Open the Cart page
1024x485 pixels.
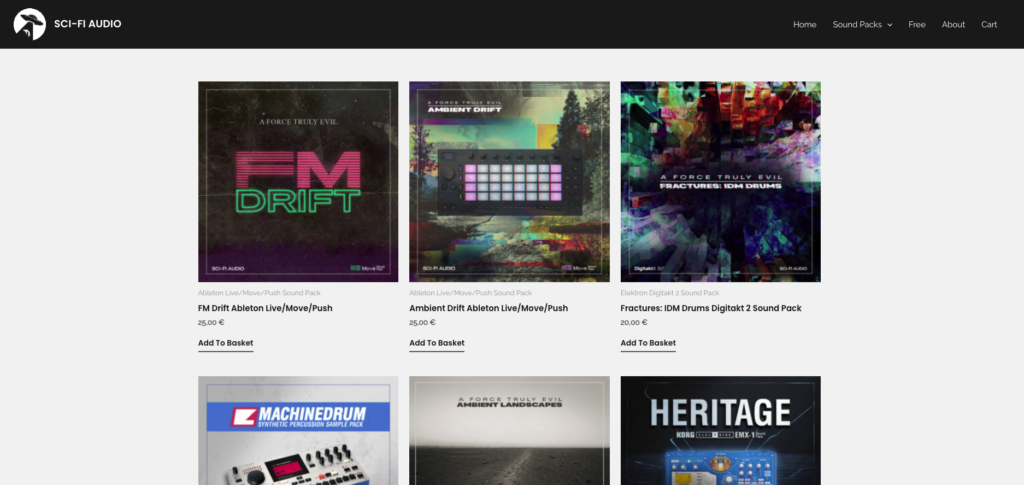click(x=989, y=24)
